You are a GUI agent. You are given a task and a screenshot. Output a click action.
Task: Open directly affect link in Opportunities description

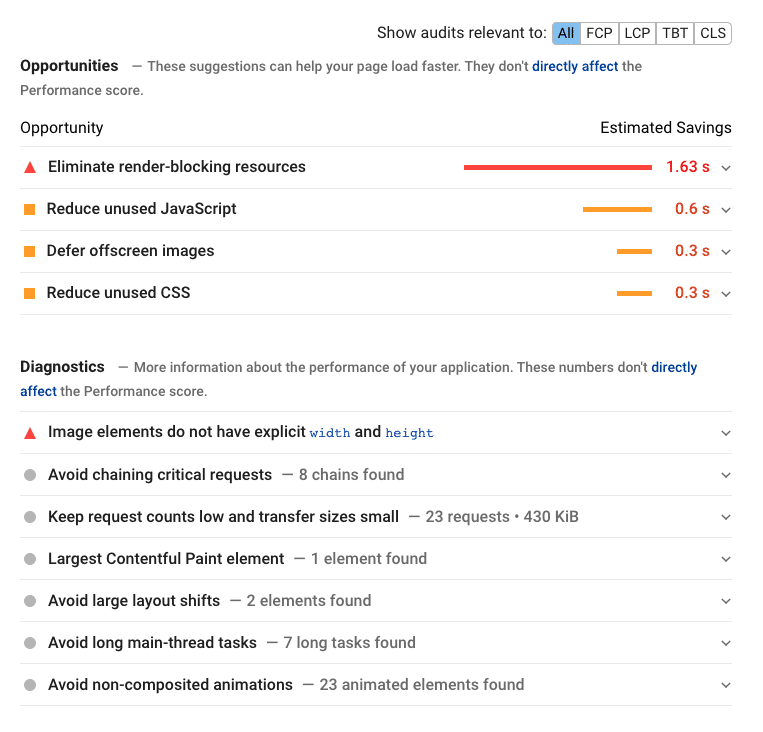(575, 66)
